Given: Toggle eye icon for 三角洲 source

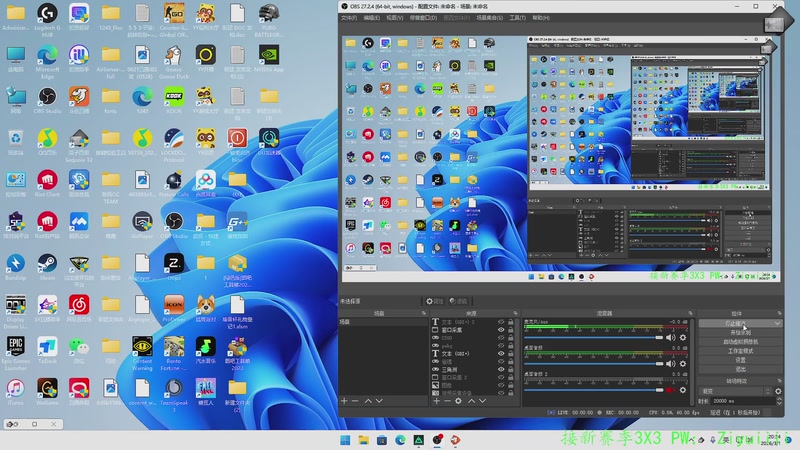Looking at the screenshot, I should (x=501, y=369).
